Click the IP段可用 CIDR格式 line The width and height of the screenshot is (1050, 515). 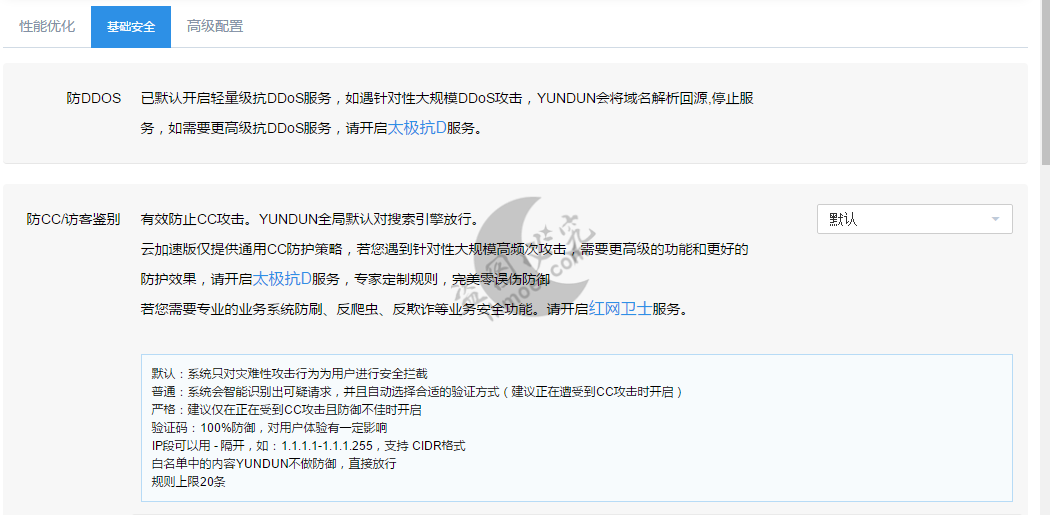tap(308, 445)
